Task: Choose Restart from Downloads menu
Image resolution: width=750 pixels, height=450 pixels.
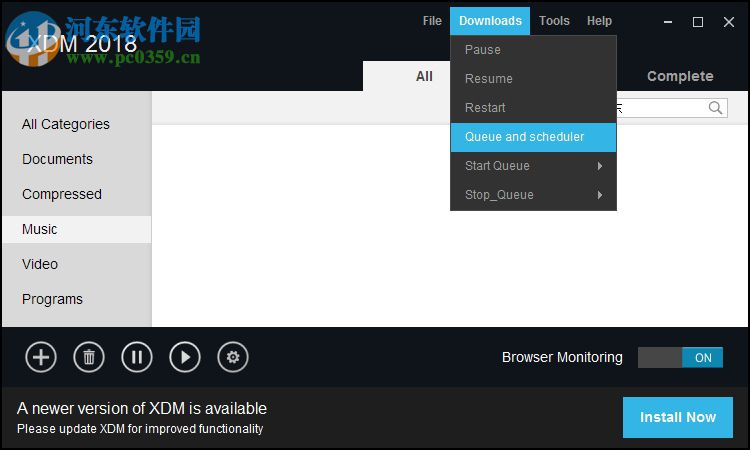Action: [533, 108]
